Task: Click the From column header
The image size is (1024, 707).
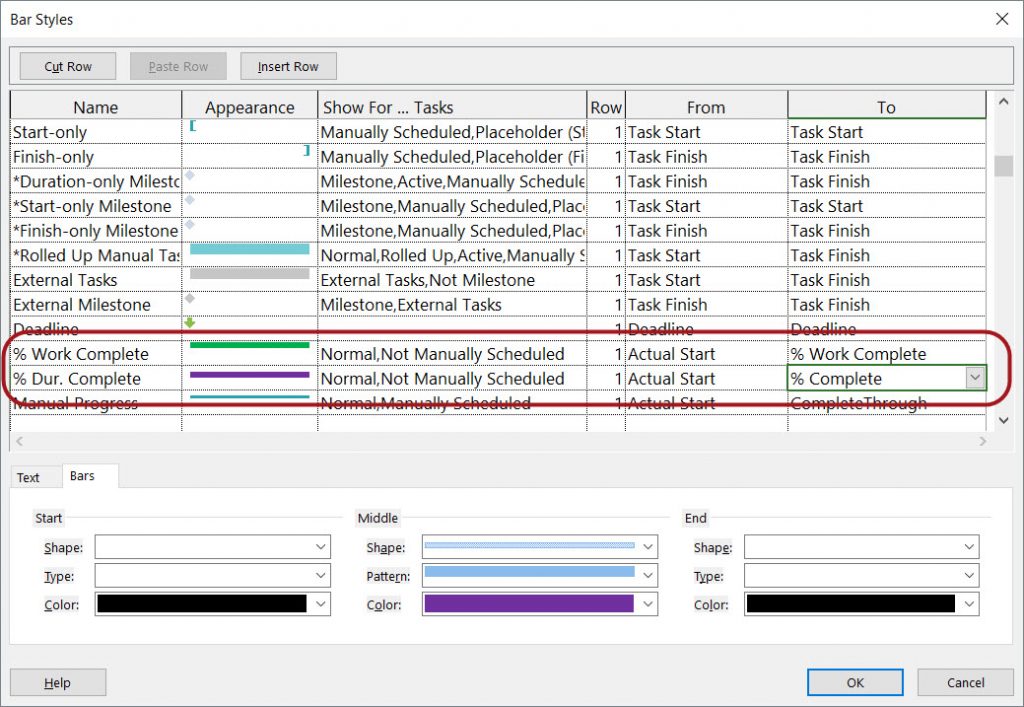Action: pos(706,107)
